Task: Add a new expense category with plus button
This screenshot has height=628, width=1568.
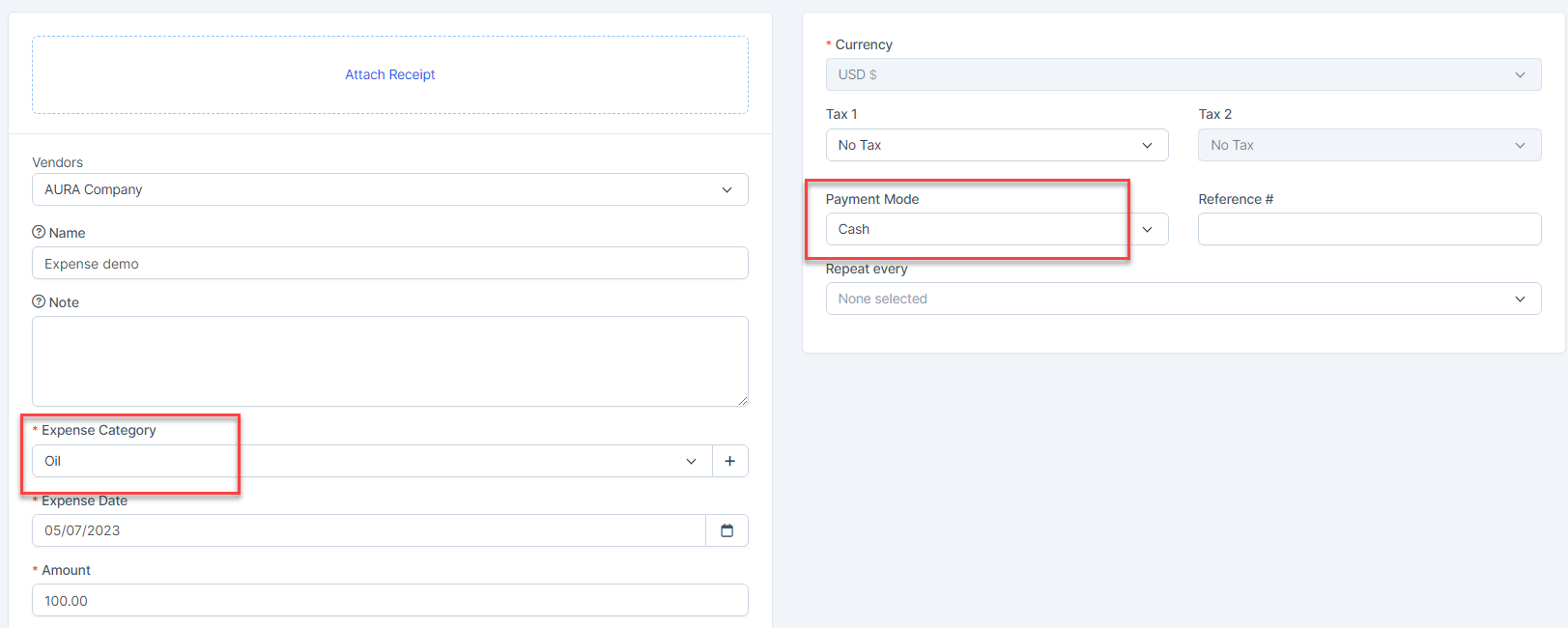Action: pyautogui.click(x=729, y=461)
